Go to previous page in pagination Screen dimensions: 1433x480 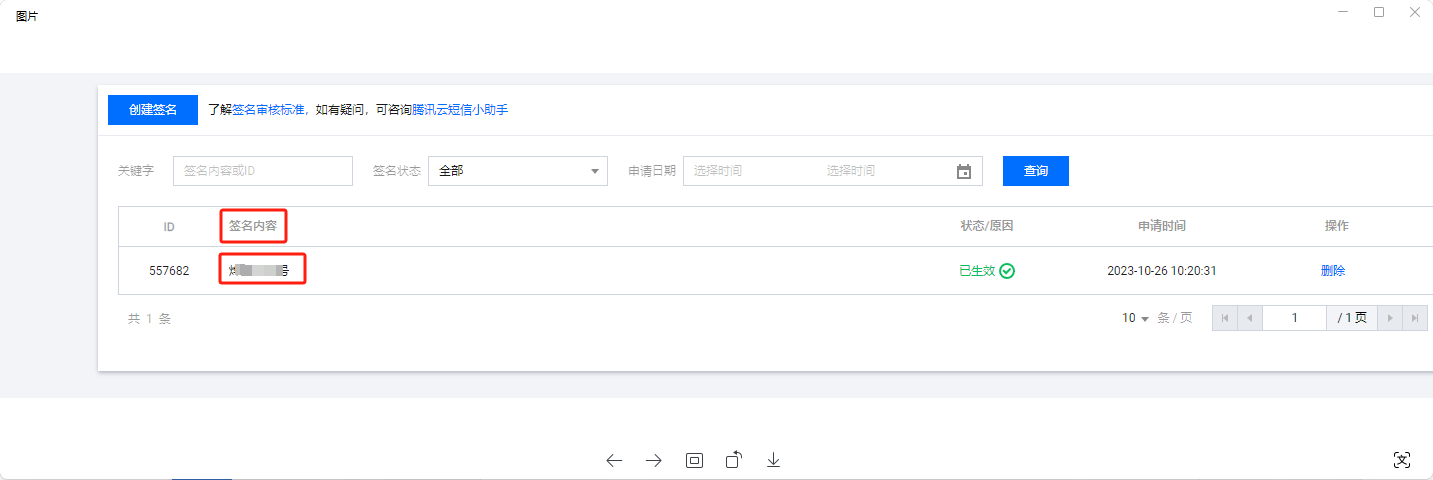[1250, 318]
